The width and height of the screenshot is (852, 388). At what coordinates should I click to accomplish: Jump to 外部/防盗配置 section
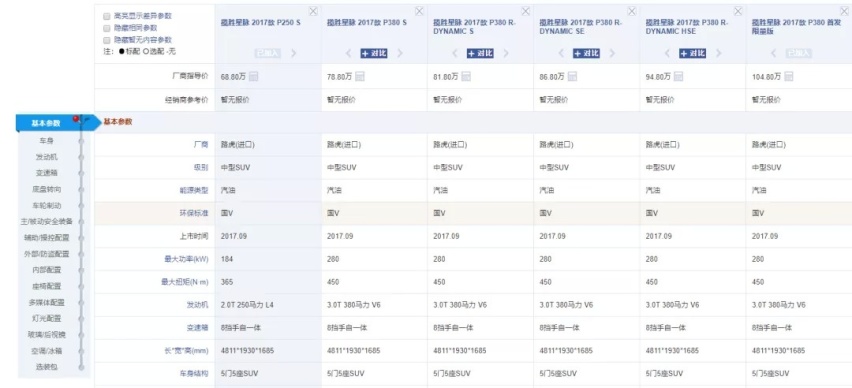pyautogui.click(x=46, y=254)
